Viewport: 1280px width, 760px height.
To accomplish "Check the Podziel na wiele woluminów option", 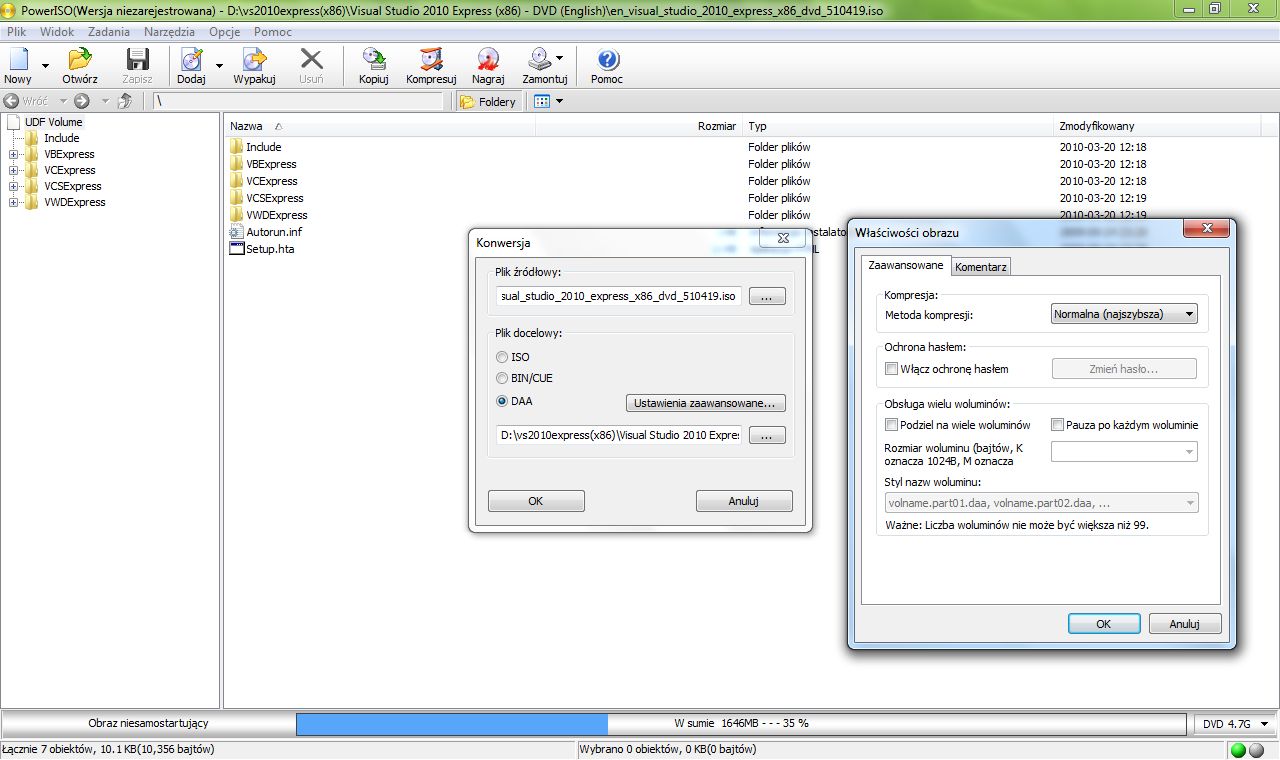I will click(892, 425).
